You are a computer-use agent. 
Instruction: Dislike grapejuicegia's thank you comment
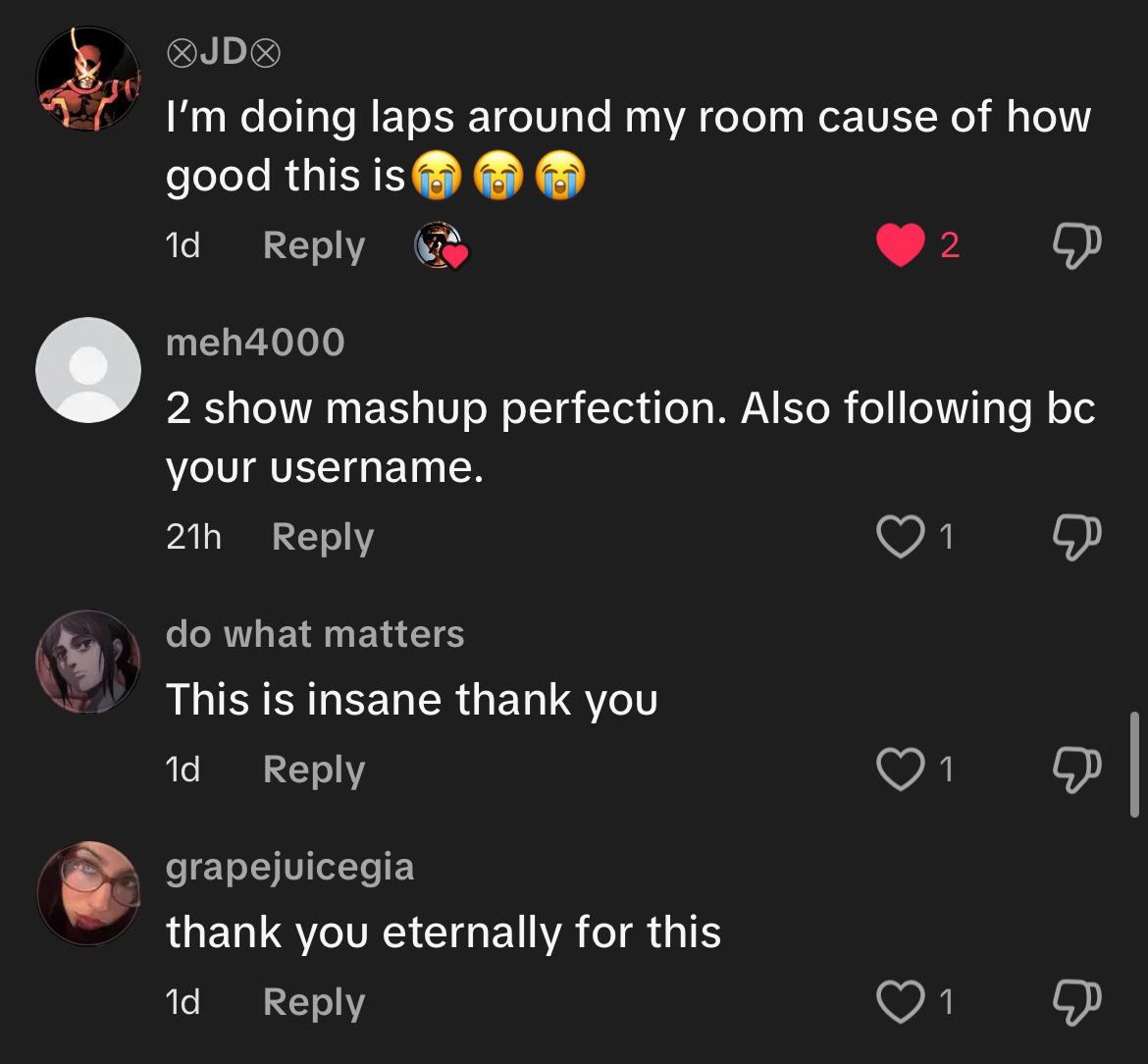point(1075,1002)
